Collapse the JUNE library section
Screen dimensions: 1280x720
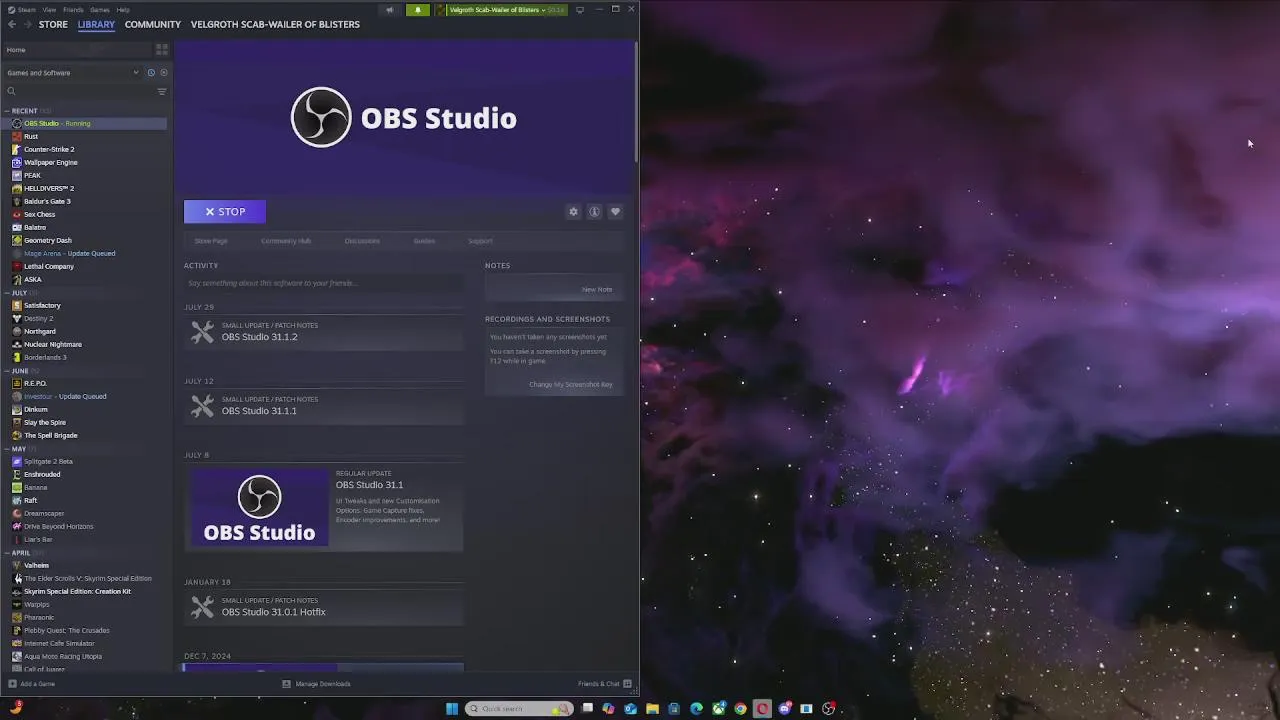[x=6, y=371]
